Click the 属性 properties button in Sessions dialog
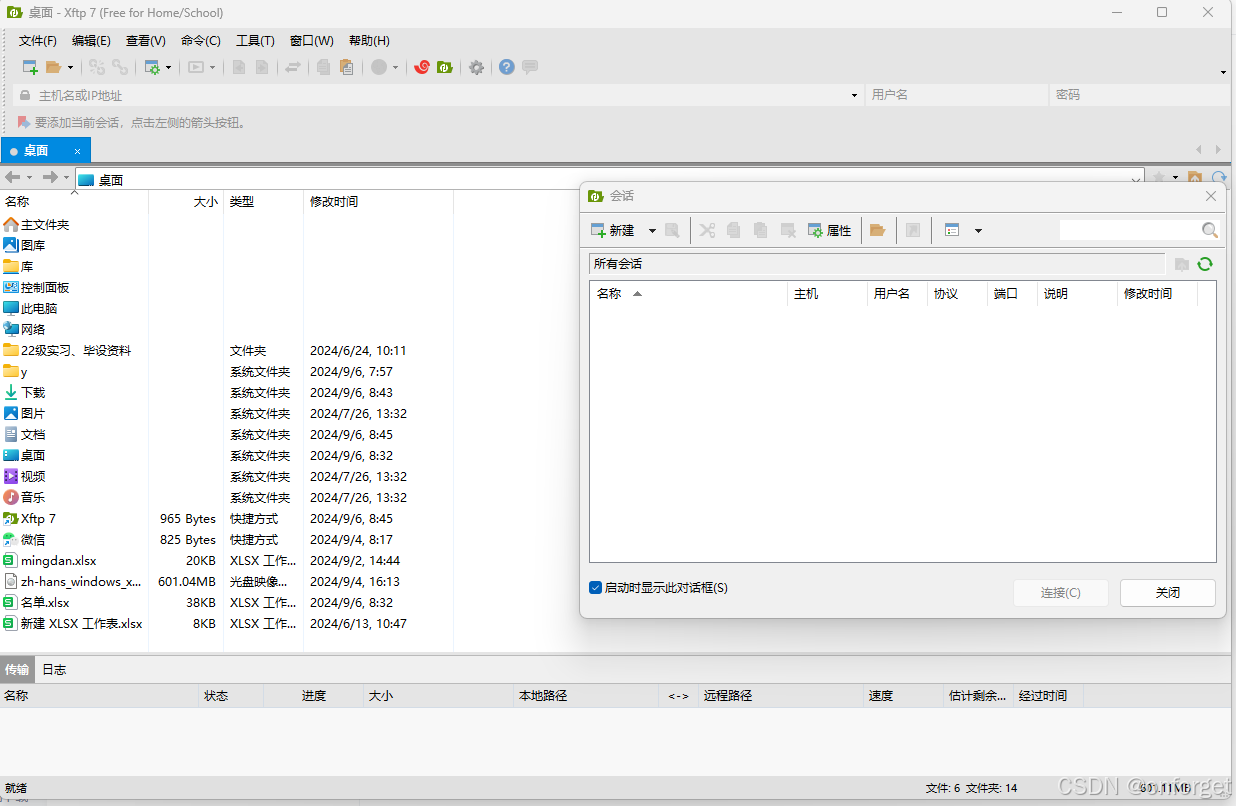The height and width of the screenshot is (806, 1236). coord(830,230)
